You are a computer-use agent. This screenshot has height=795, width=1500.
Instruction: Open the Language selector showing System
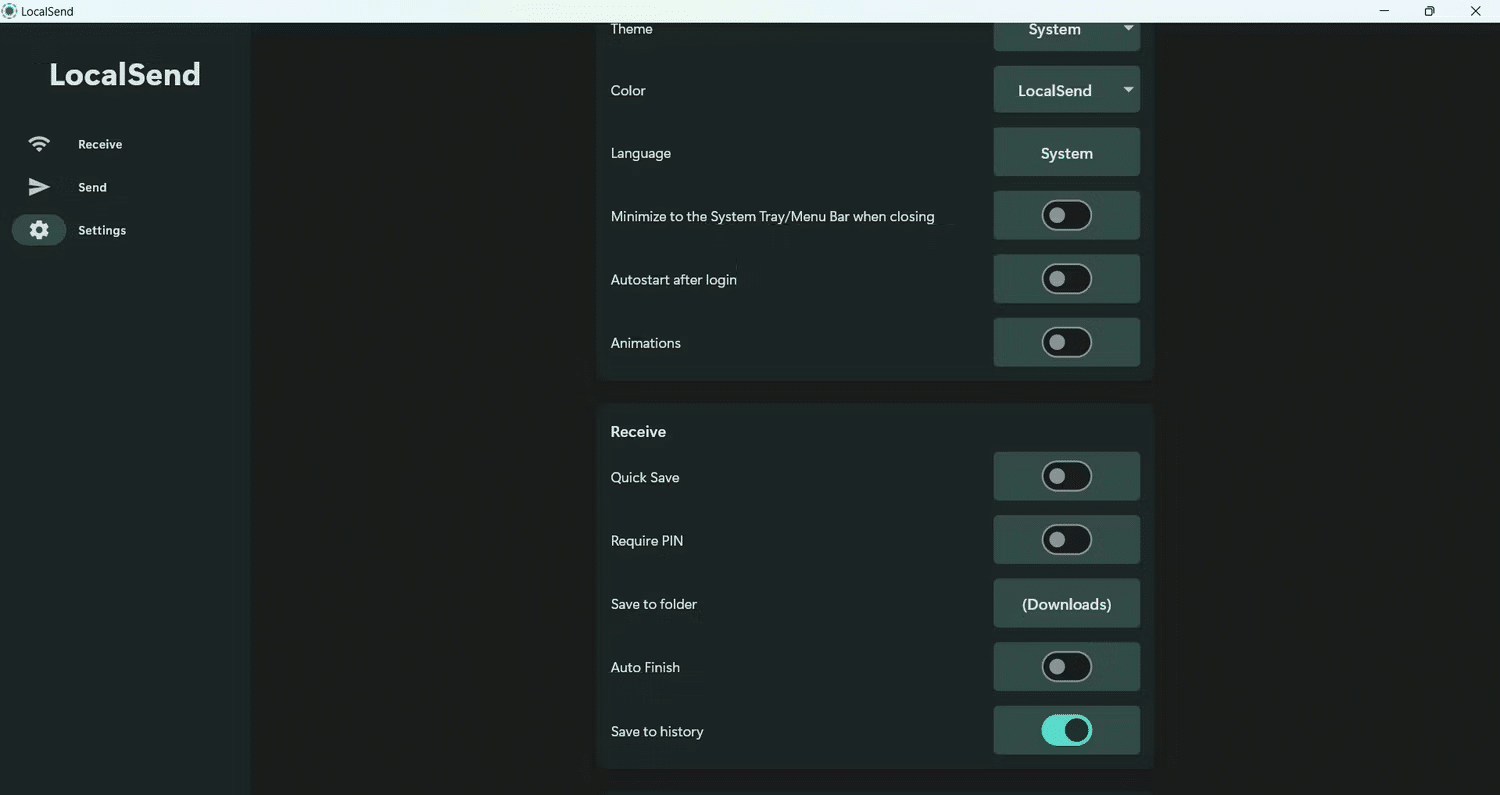[x=1066, y=152]
